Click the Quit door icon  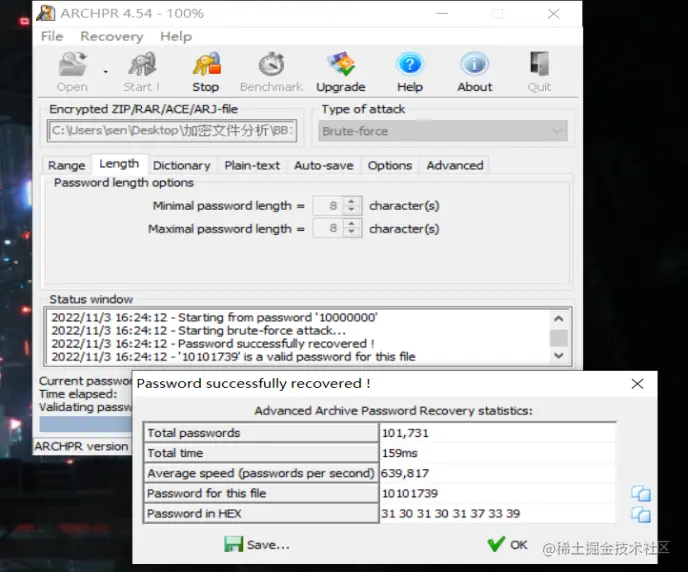[x=539, y=64]
